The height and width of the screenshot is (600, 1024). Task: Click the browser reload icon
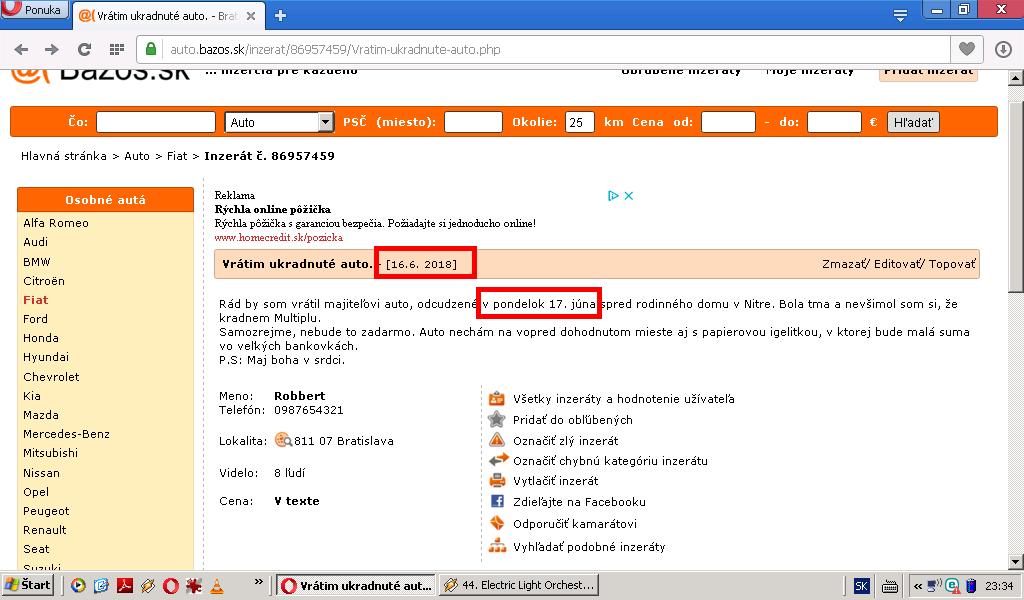[84, 49]
